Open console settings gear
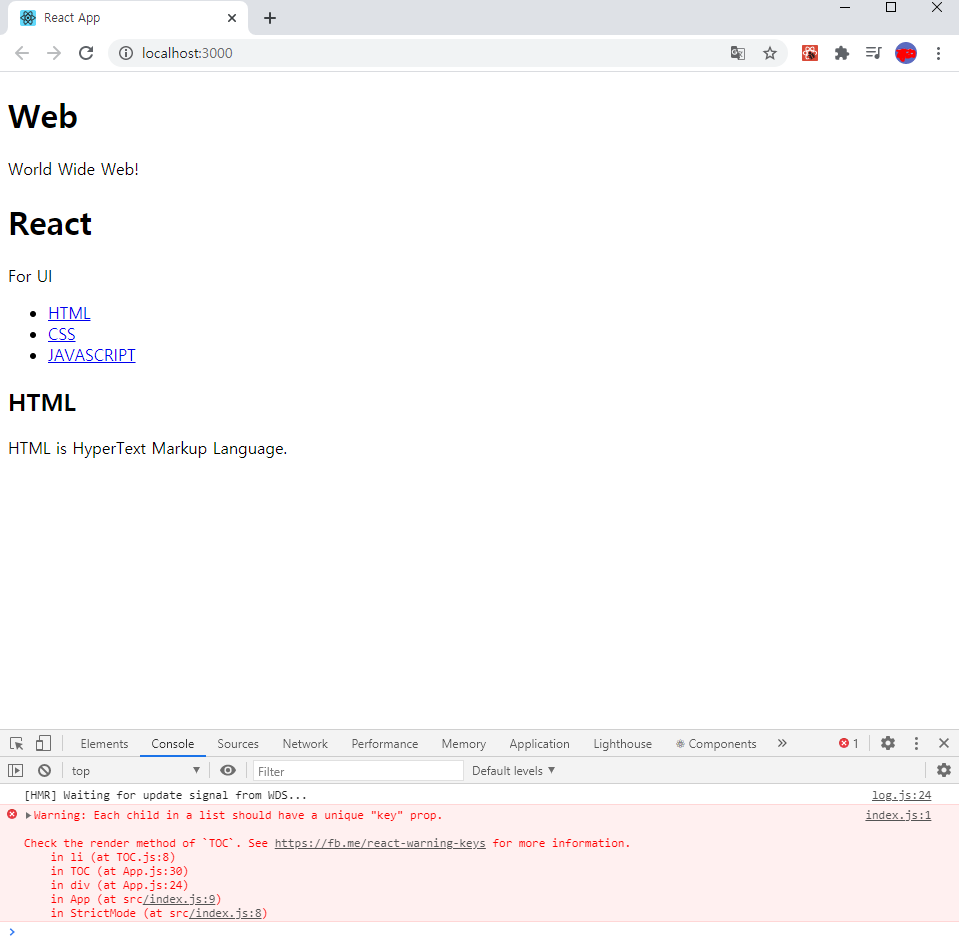959x948 pixels. (944, 771)
